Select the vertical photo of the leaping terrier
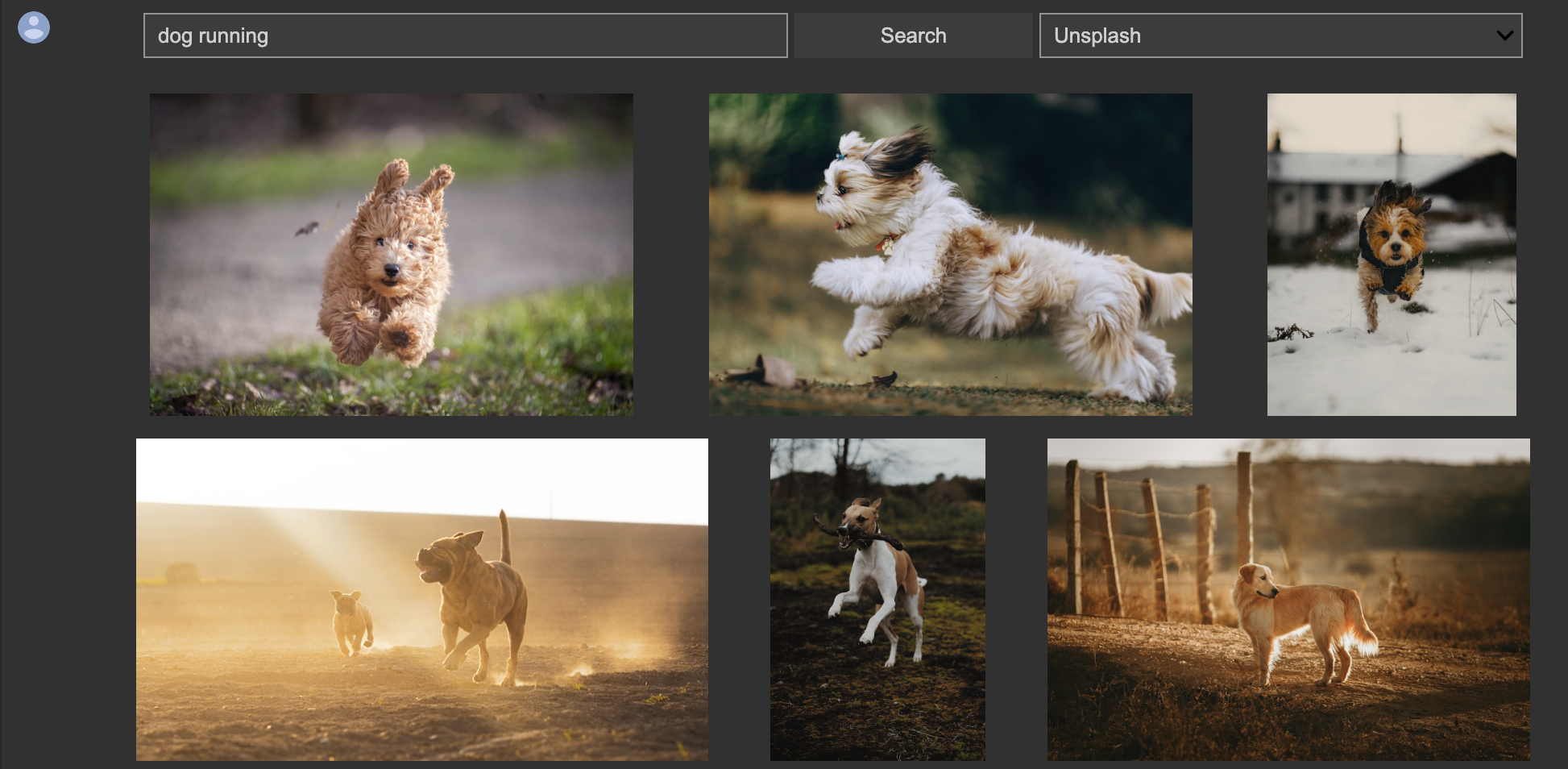 pos(877,598)
